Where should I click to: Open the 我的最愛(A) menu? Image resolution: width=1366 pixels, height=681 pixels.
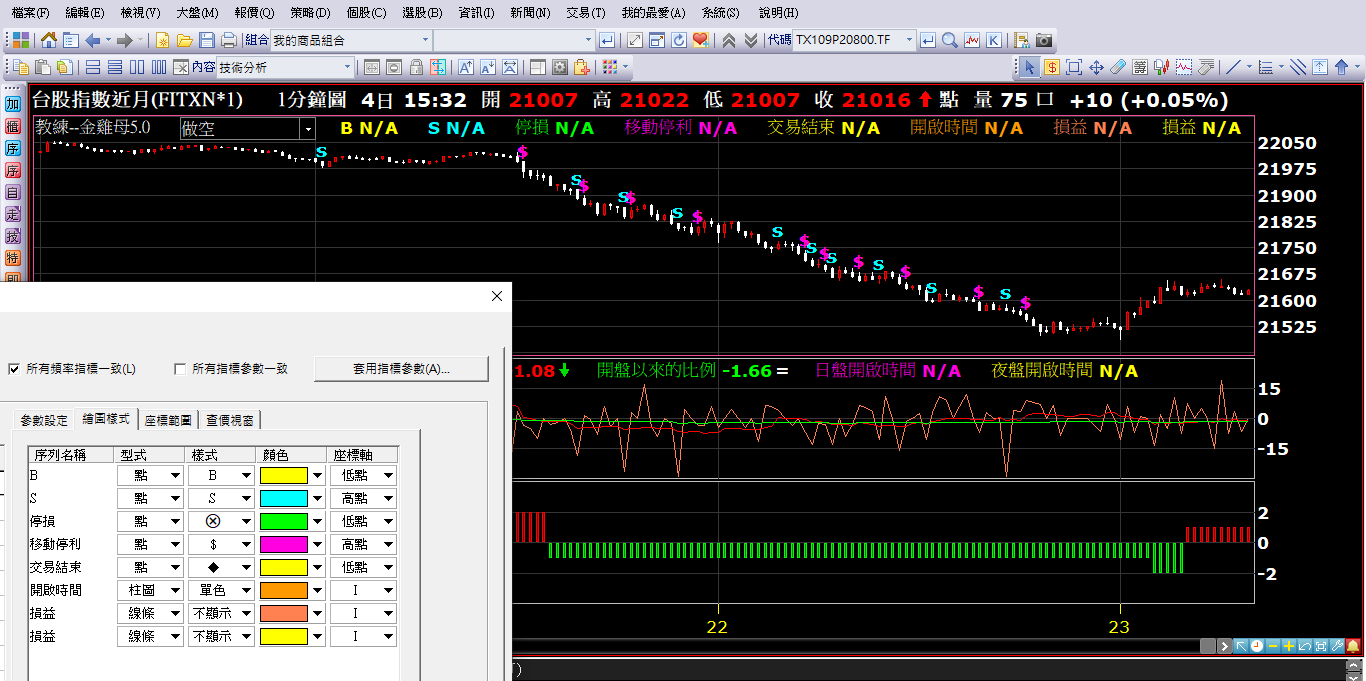(653, 13)
